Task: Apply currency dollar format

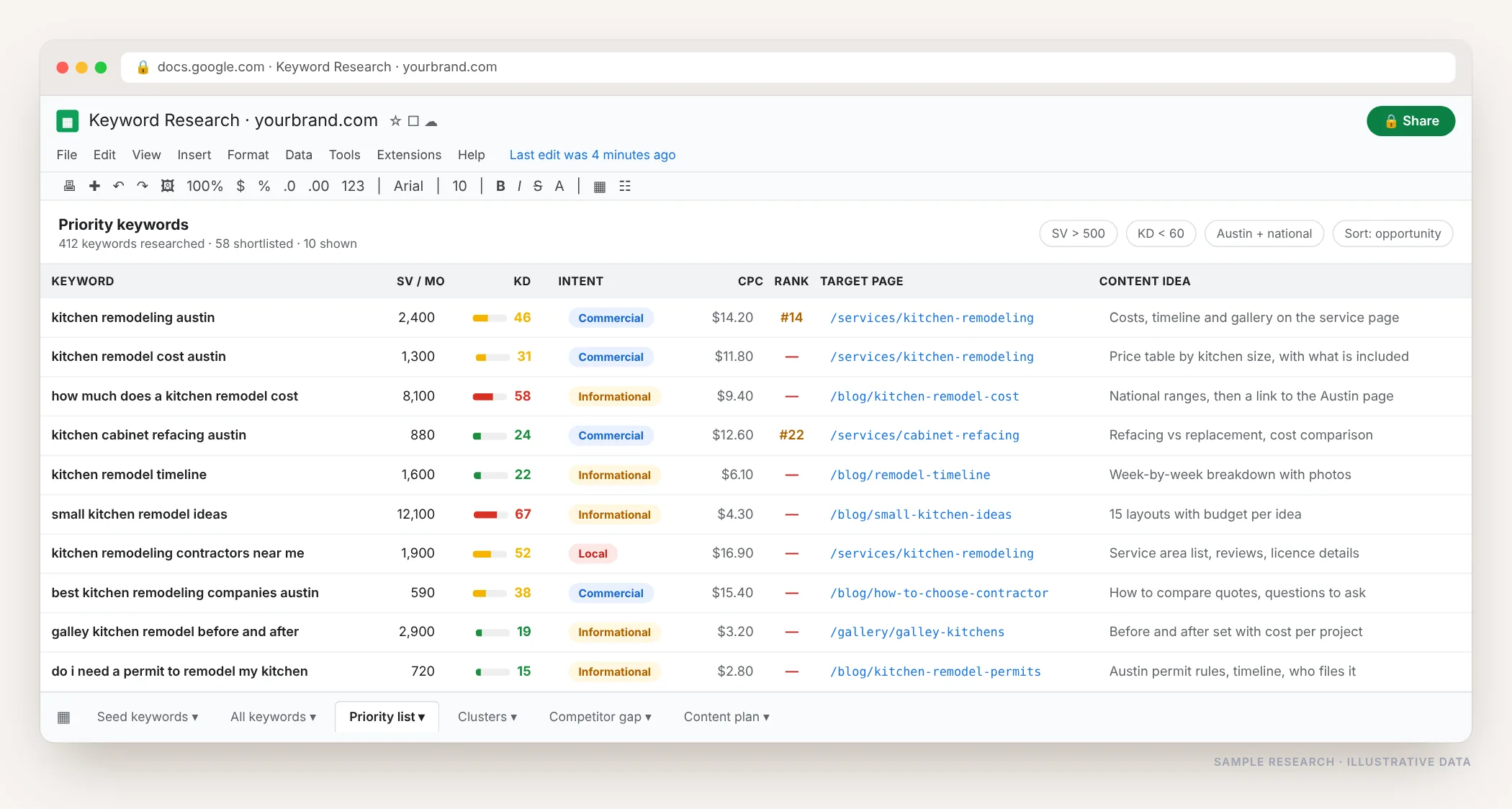Action: pyautogui.click(x=240, y=186)
